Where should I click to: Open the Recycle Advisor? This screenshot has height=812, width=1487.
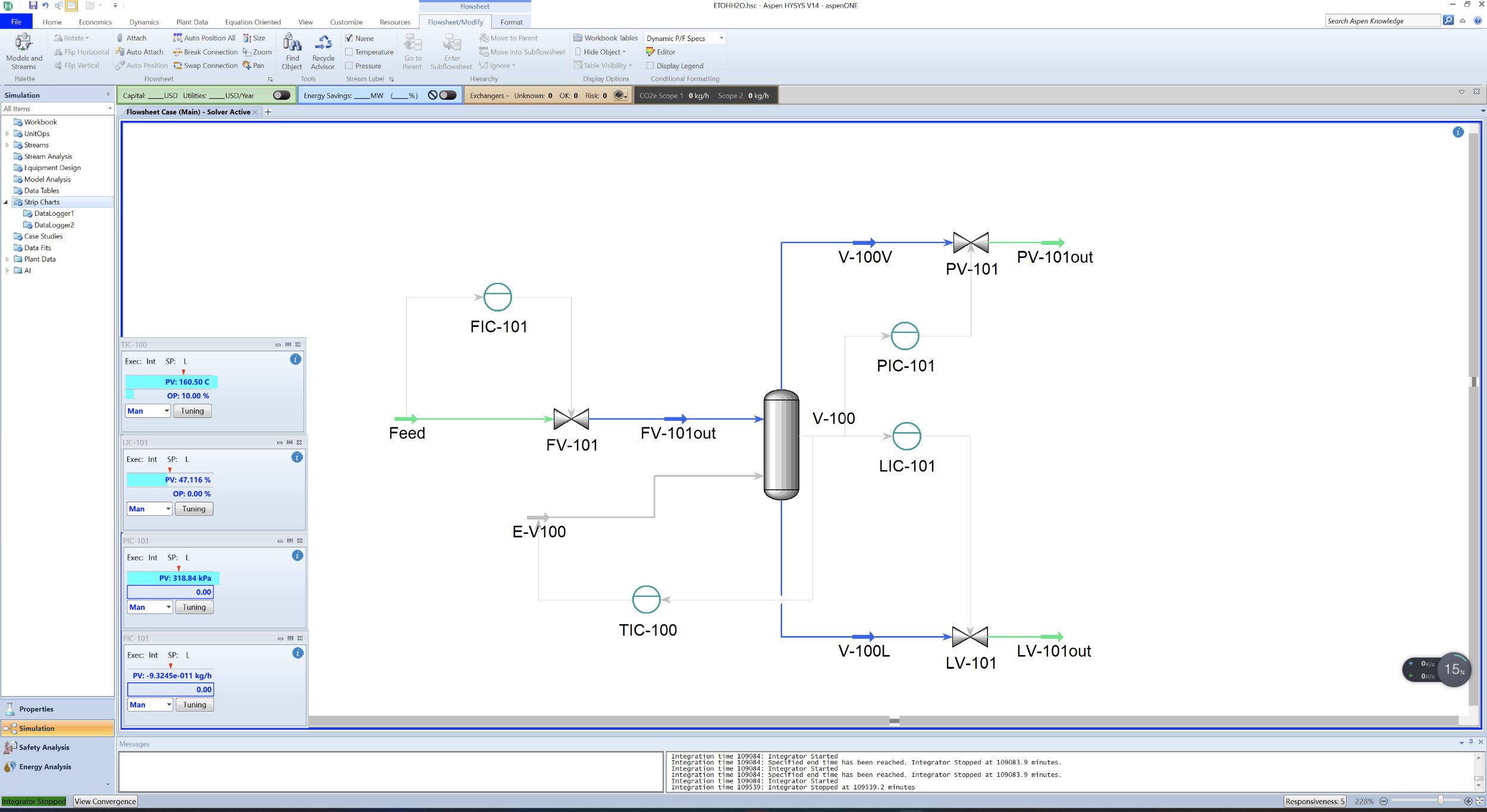[323, 52]
